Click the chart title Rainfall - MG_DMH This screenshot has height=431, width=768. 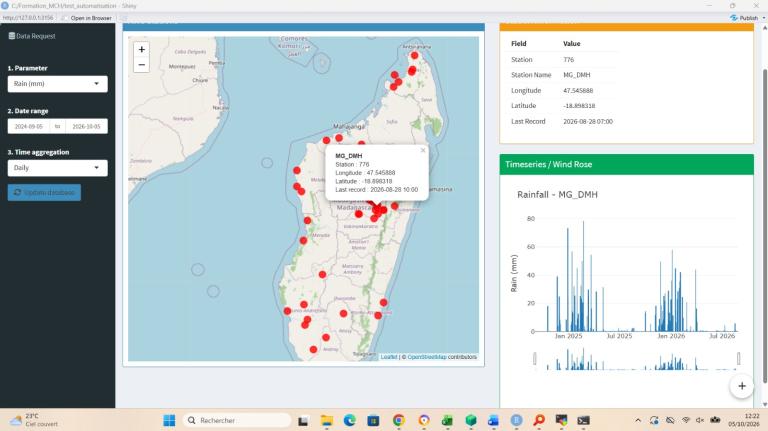click(557, 194)
